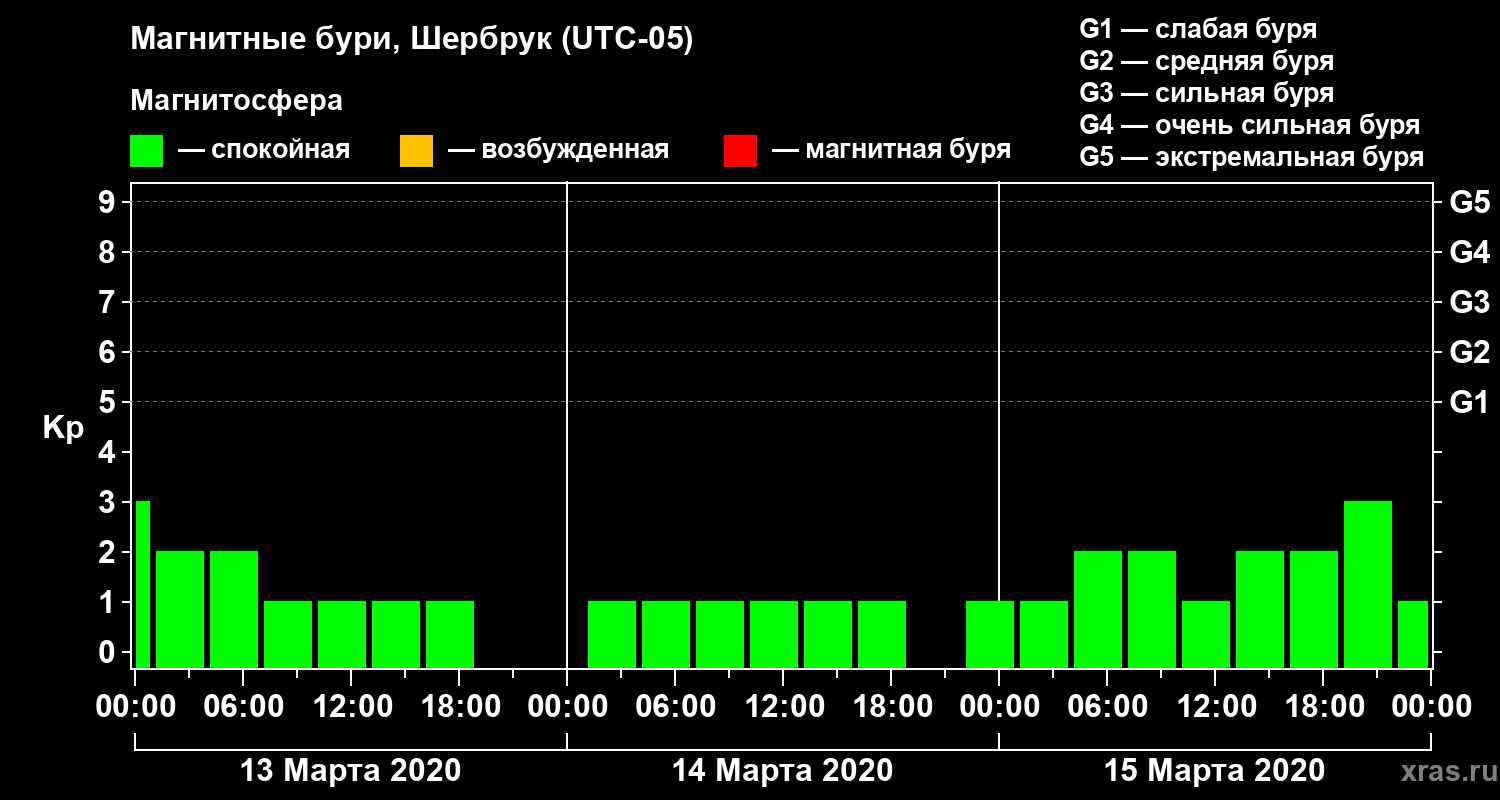This screenshot has height=800, width=1500.
Task: Click the green 'спокойная' legend swatch
Action: (147, 151)
